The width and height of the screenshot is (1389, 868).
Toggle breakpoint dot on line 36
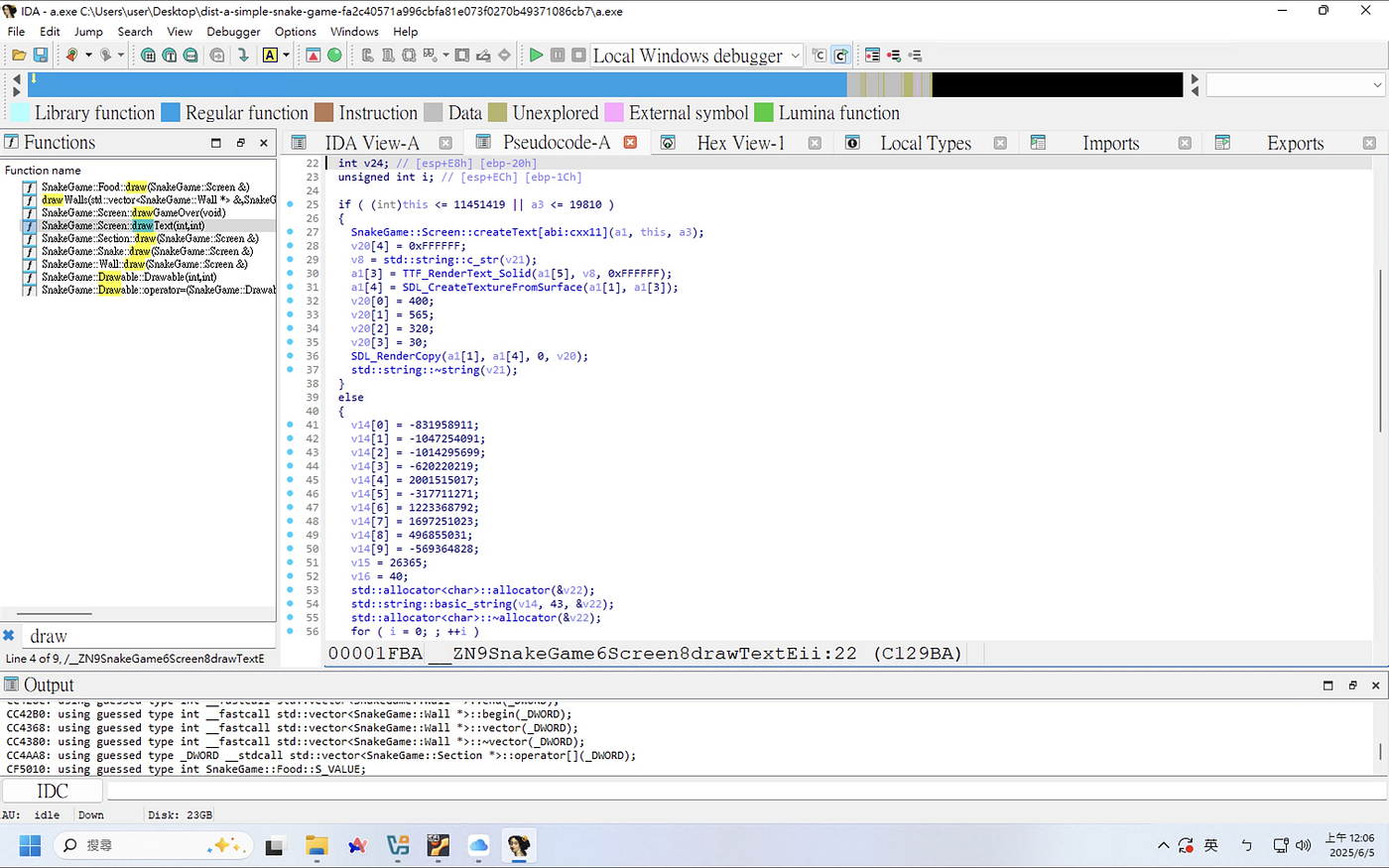(290, 356)
